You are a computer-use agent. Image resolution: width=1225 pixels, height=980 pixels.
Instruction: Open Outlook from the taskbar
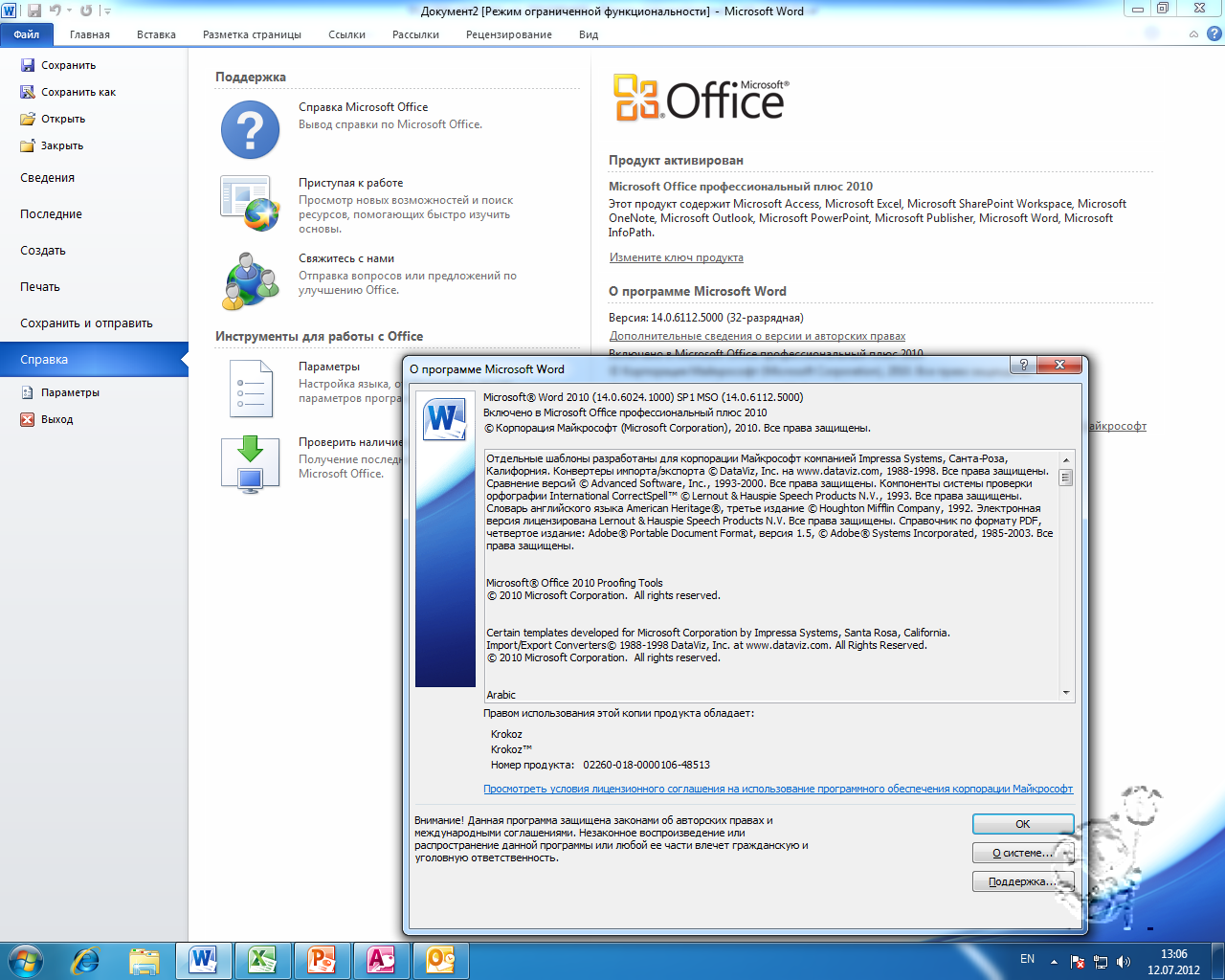(x=440, y=959)
